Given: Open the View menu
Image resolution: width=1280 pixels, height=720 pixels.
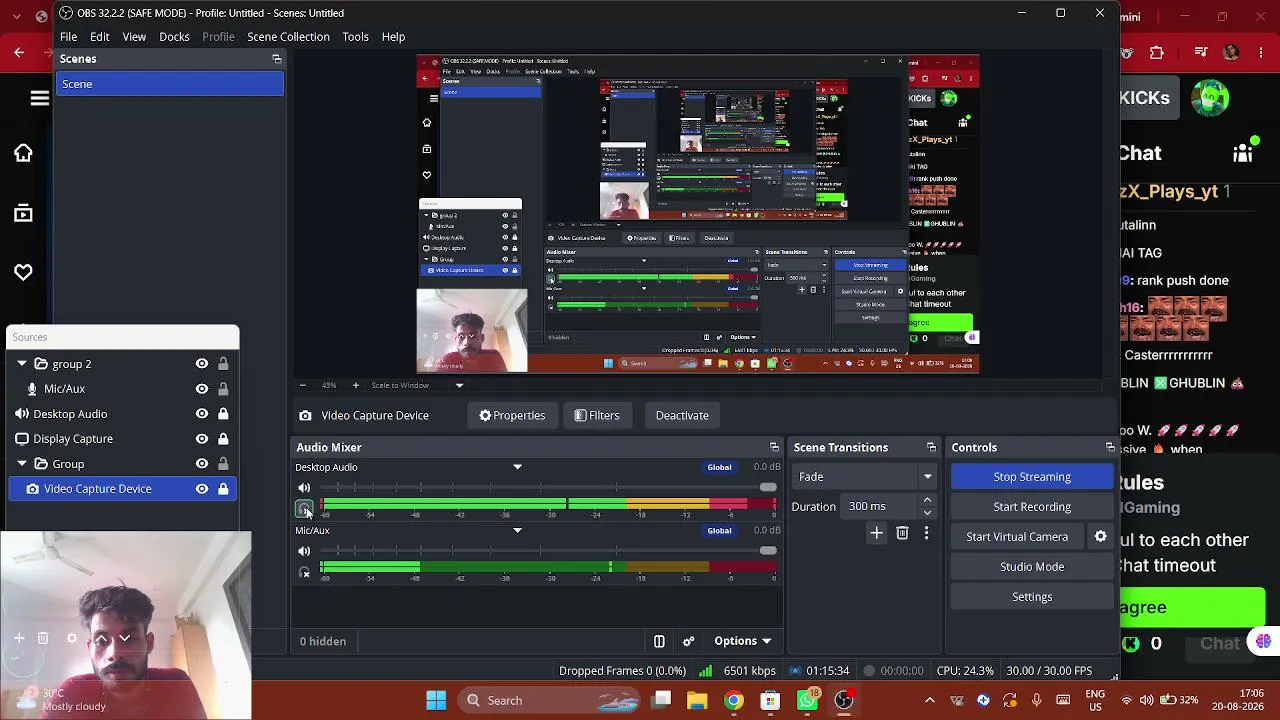Looking at the screenshot, I should (134, 37).
